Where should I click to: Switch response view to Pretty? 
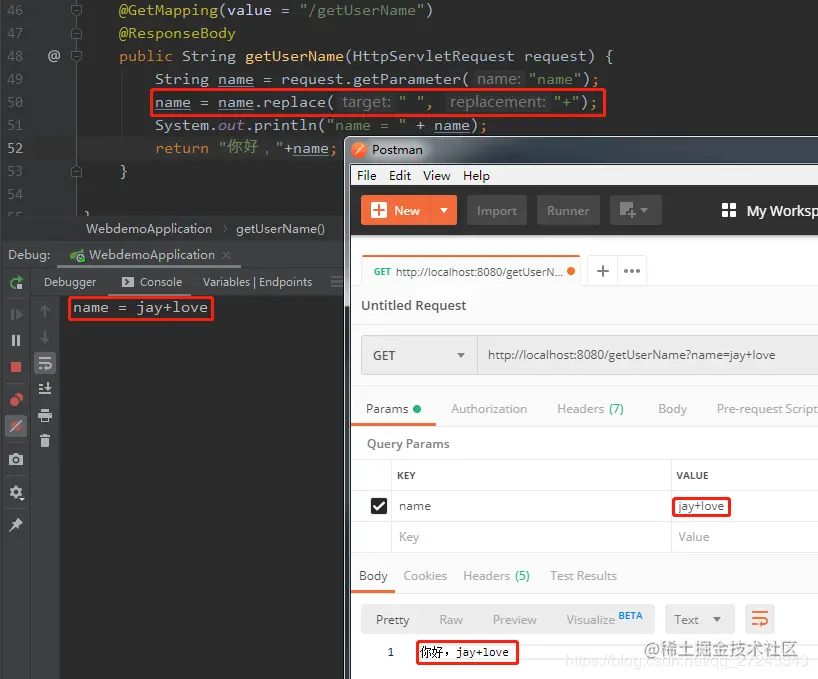click(392, 620)
